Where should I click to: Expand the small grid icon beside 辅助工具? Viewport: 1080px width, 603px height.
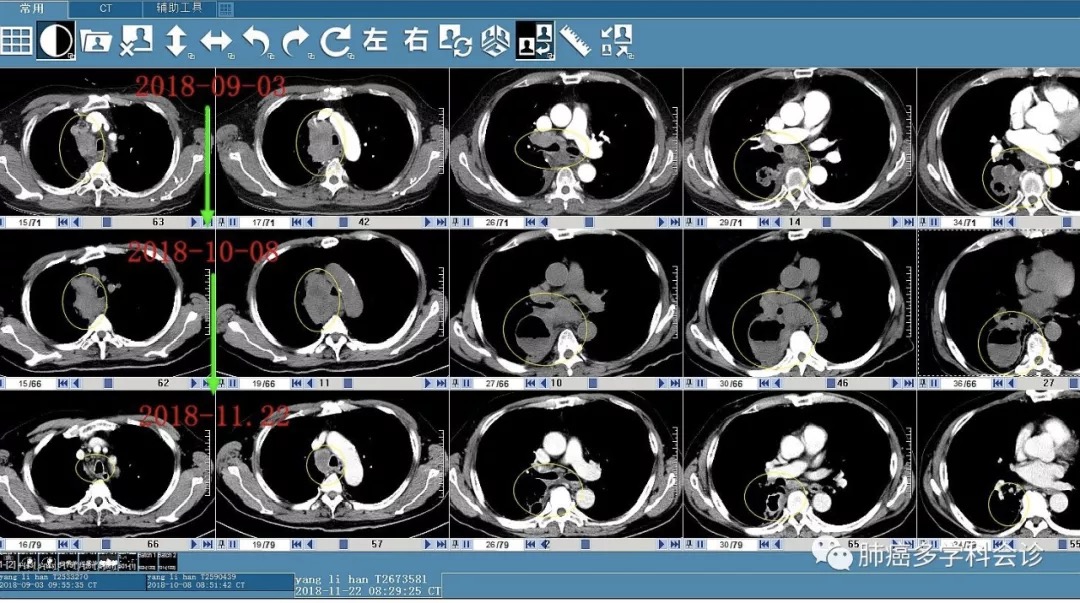point(226,9)
